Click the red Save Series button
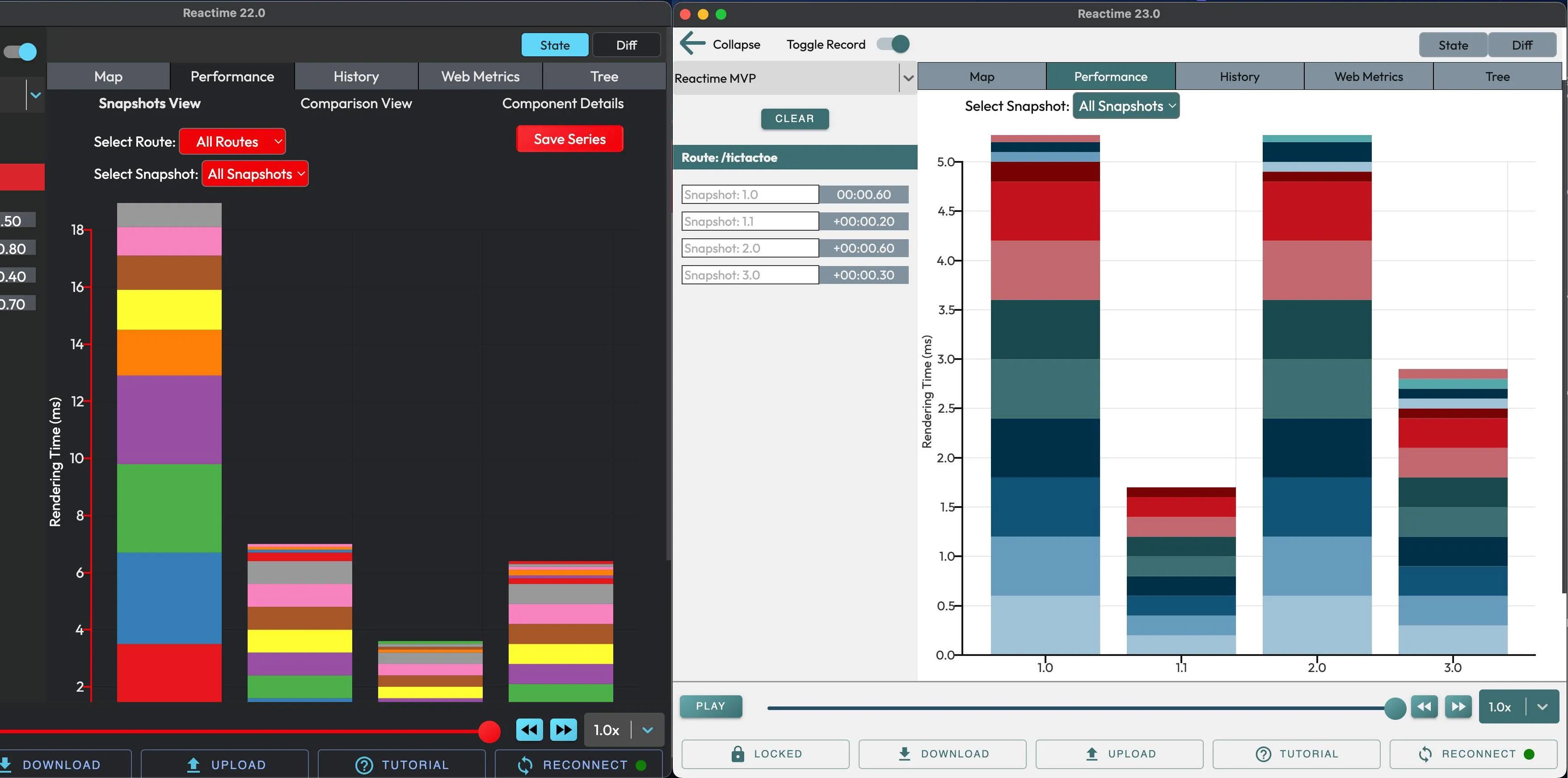The image size is (1568, 778). click(569, 139)
